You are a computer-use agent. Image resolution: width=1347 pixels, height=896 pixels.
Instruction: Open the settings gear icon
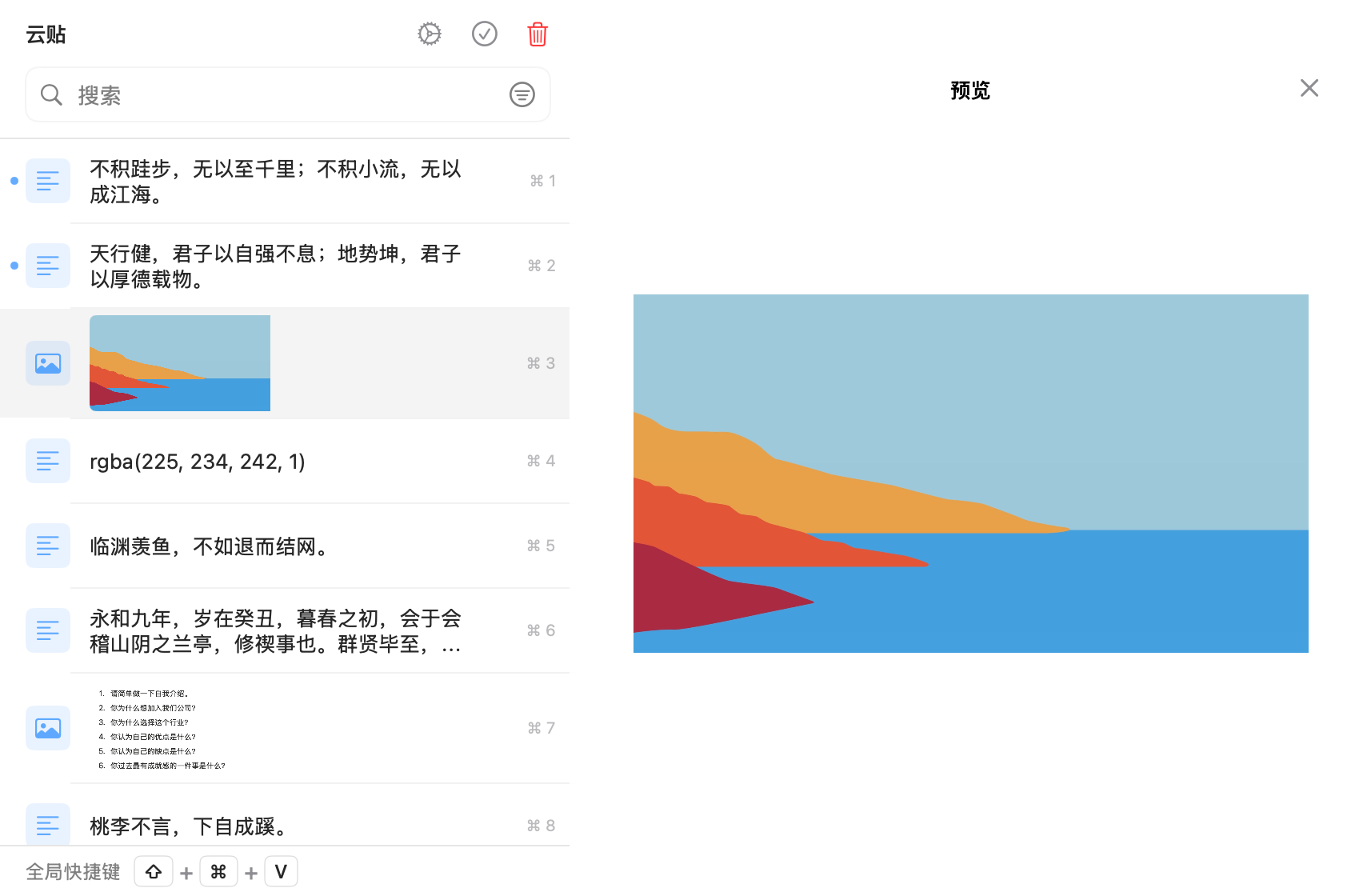point(430,34)
